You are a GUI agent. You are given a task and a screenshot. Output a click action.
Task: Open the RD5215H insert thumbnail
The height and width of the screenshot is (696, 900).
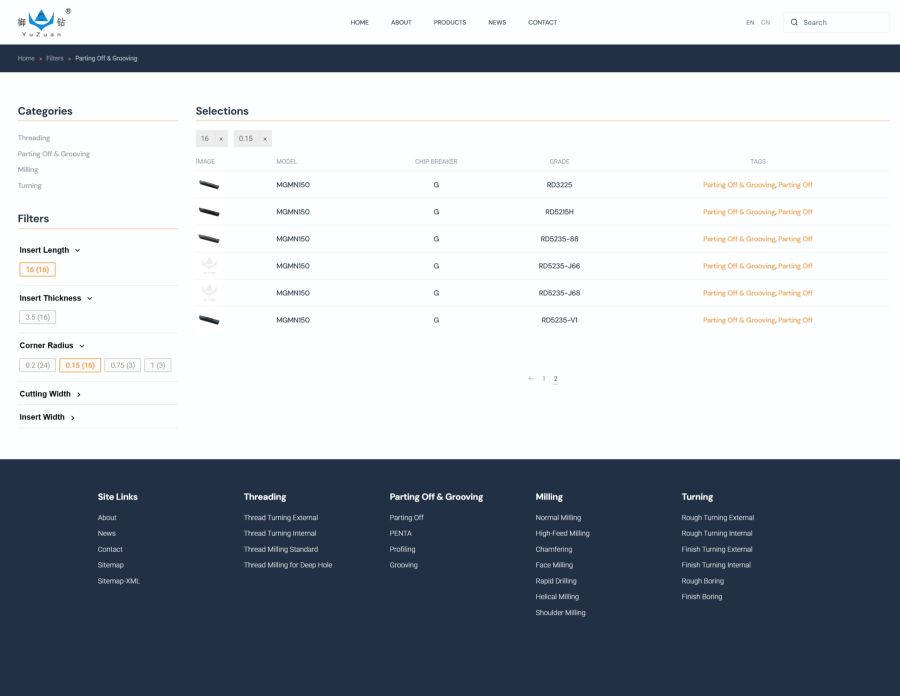tap(209, 212)
